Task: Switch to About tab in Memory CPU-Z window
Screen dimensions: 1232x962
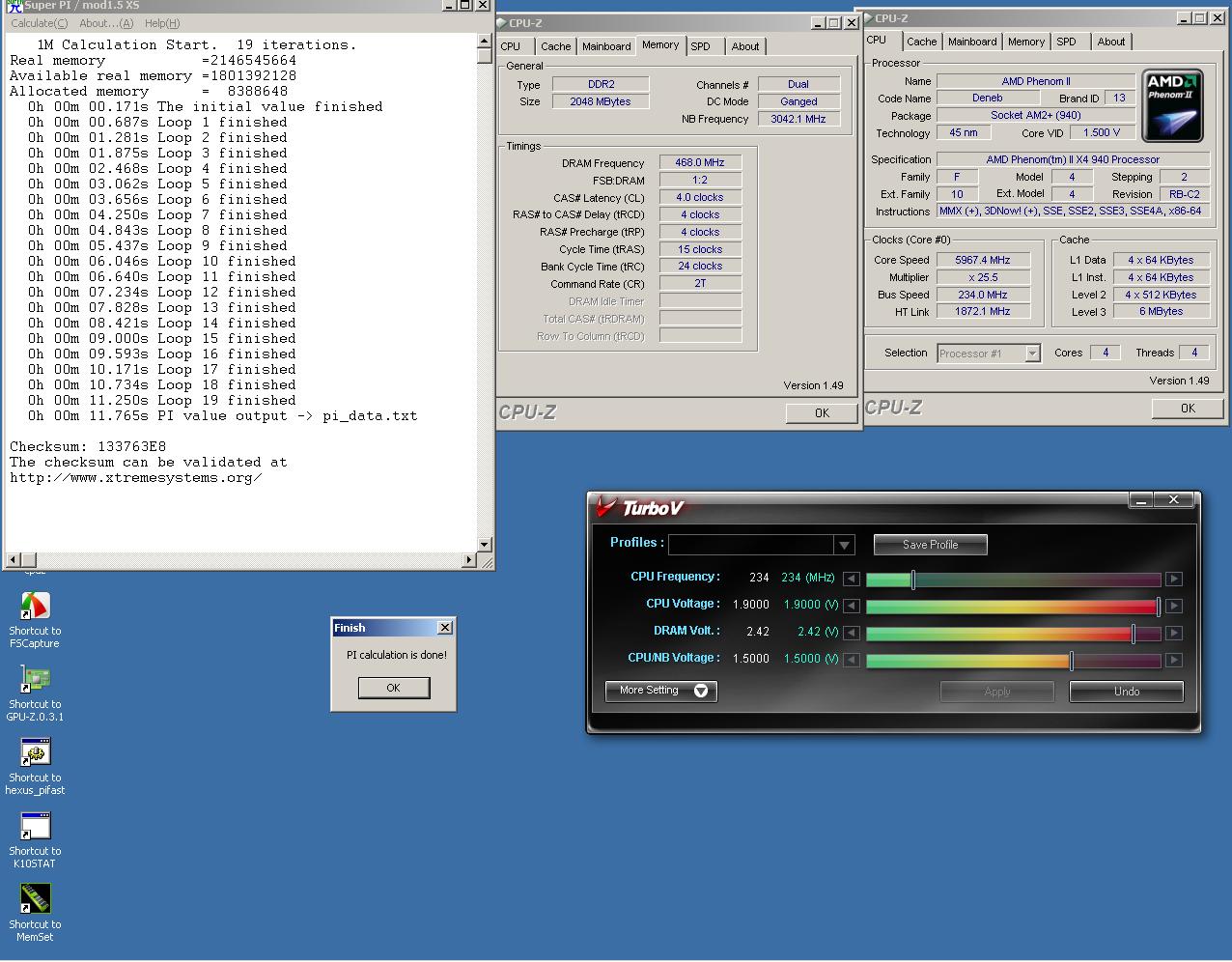Action: (744, 46)
